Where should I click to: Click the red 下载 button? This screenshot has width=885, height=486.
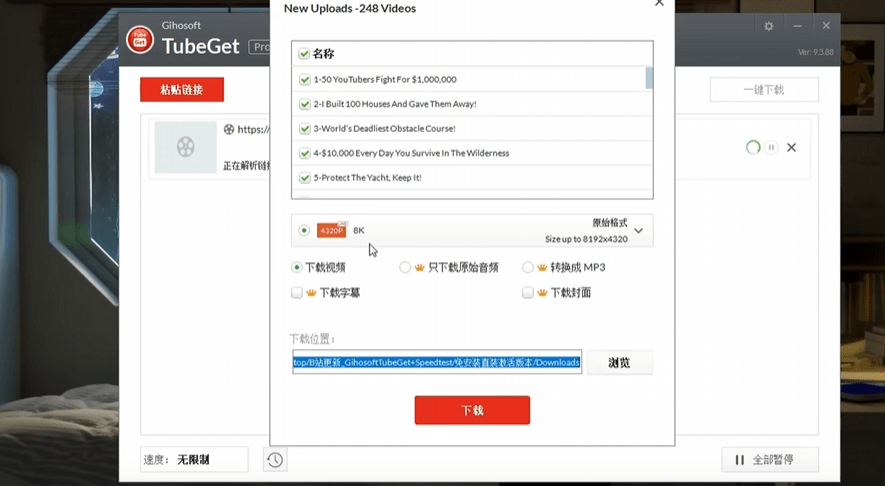coord(472,410)
